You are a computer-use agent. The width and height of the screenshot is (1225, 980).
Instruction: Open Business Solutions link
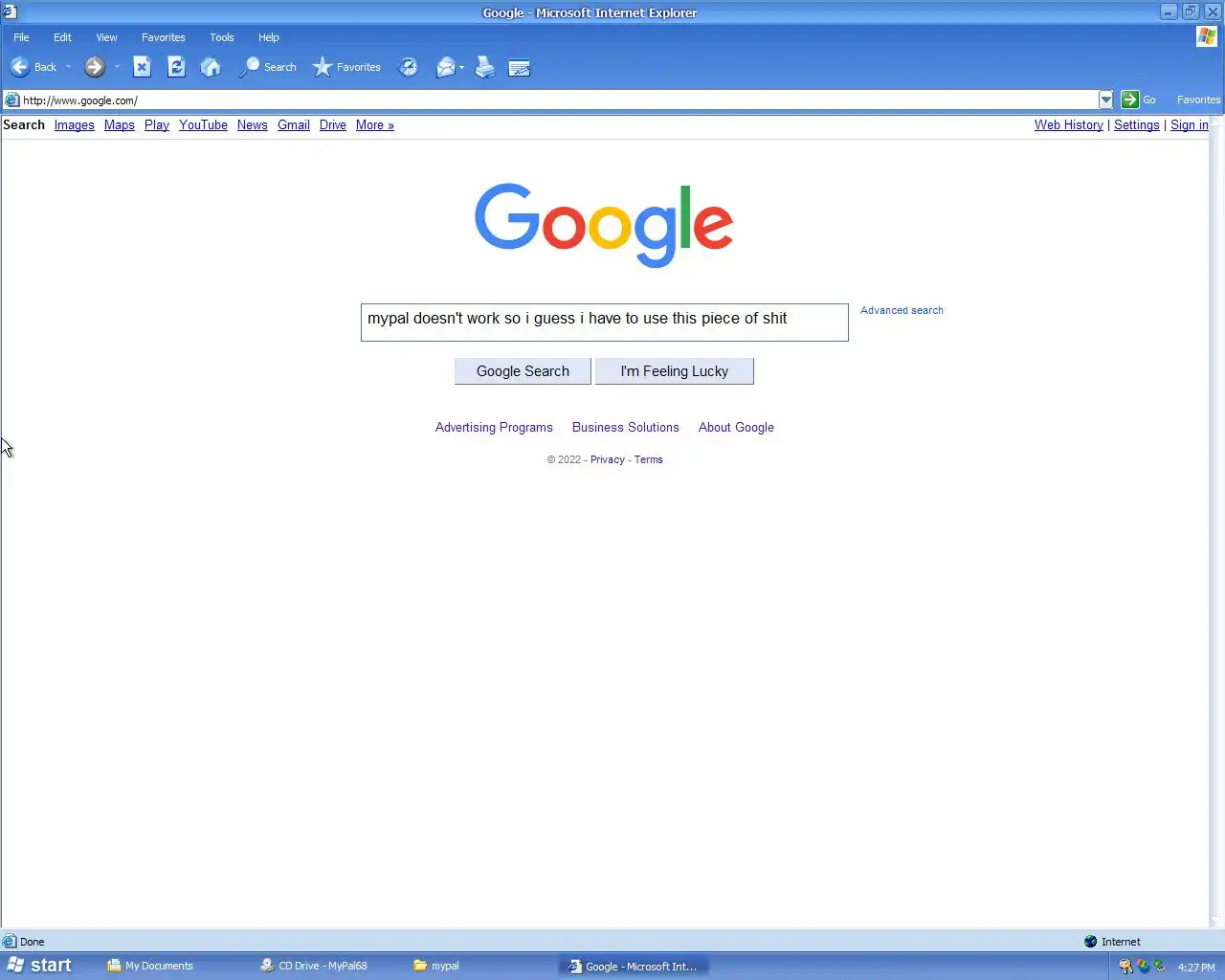[626, 428]
